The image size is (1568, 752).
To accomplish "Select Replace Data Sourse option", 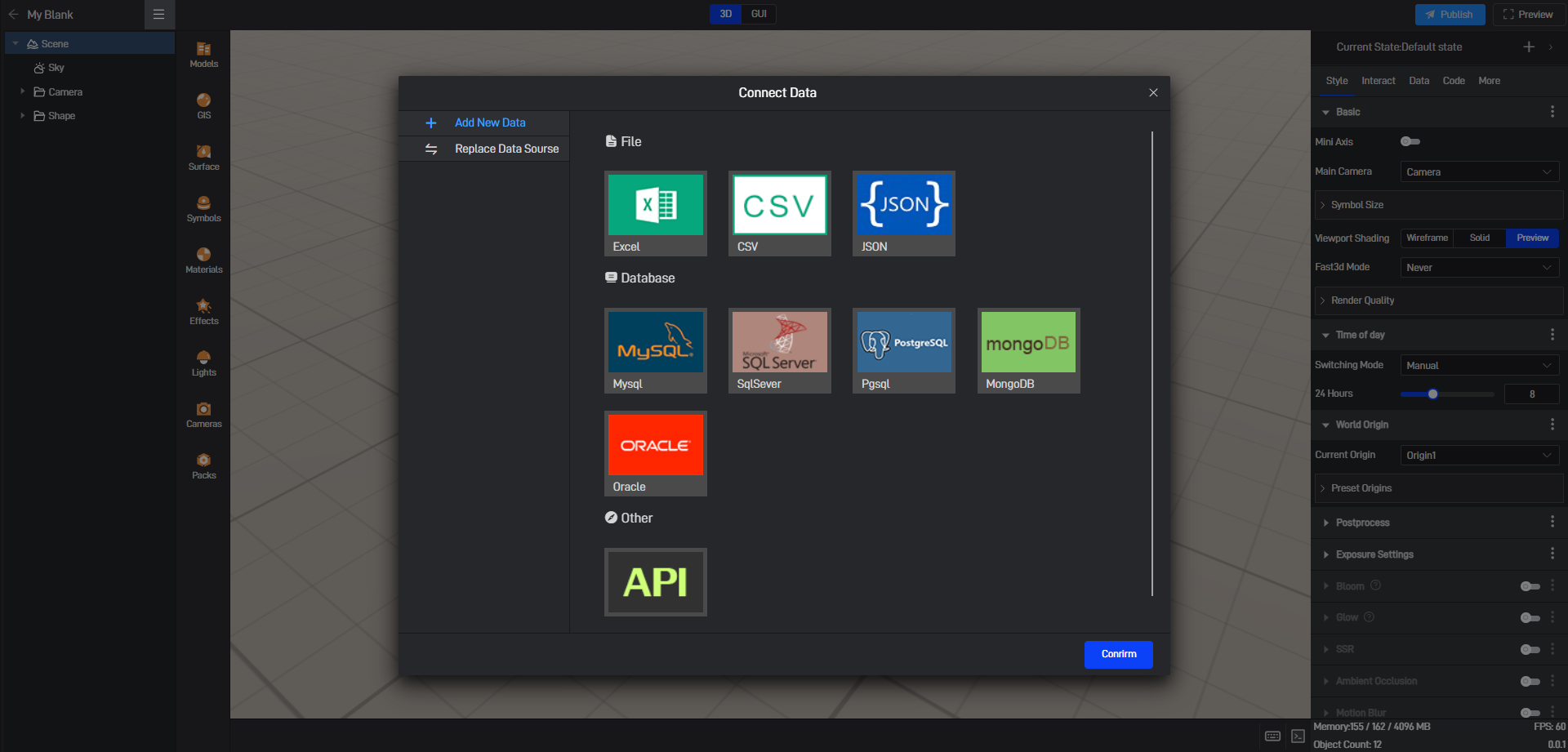I will coord(483,149).
